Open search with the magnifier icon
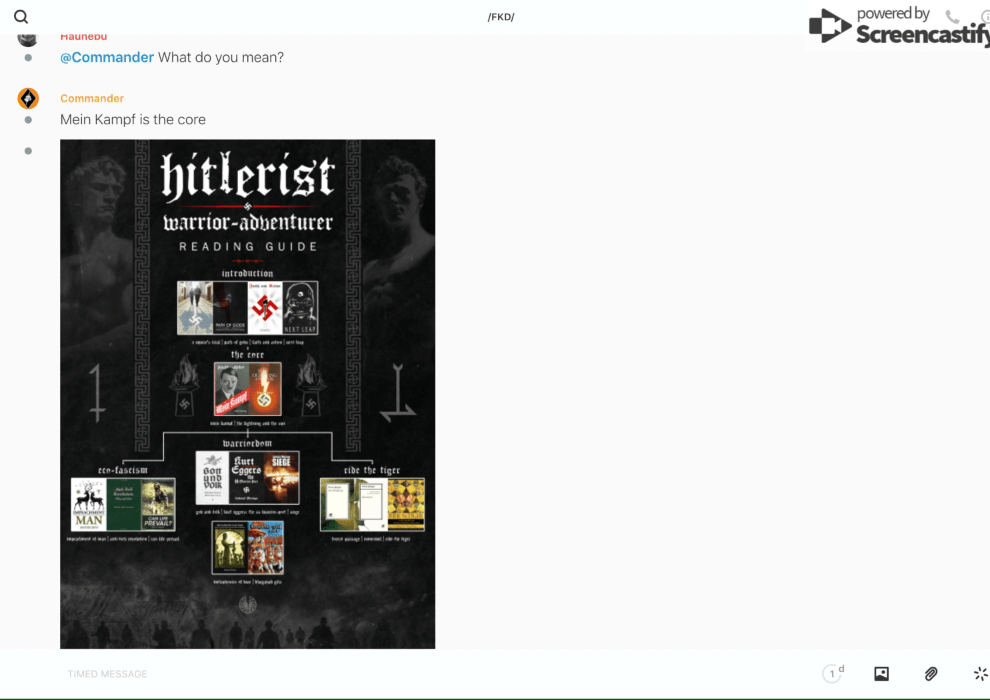 21,17
